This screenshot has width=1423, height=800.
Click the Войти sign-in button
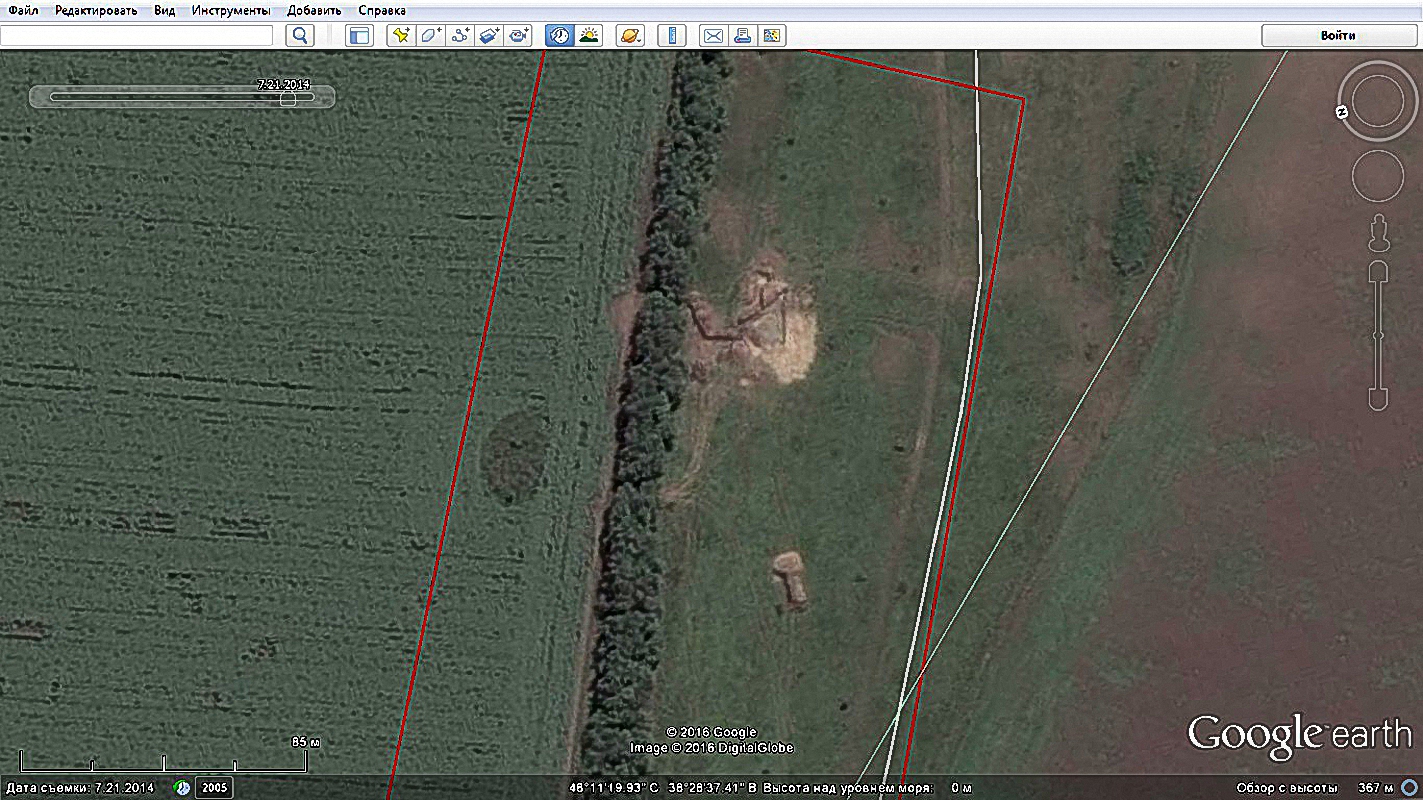(1338, 36)
